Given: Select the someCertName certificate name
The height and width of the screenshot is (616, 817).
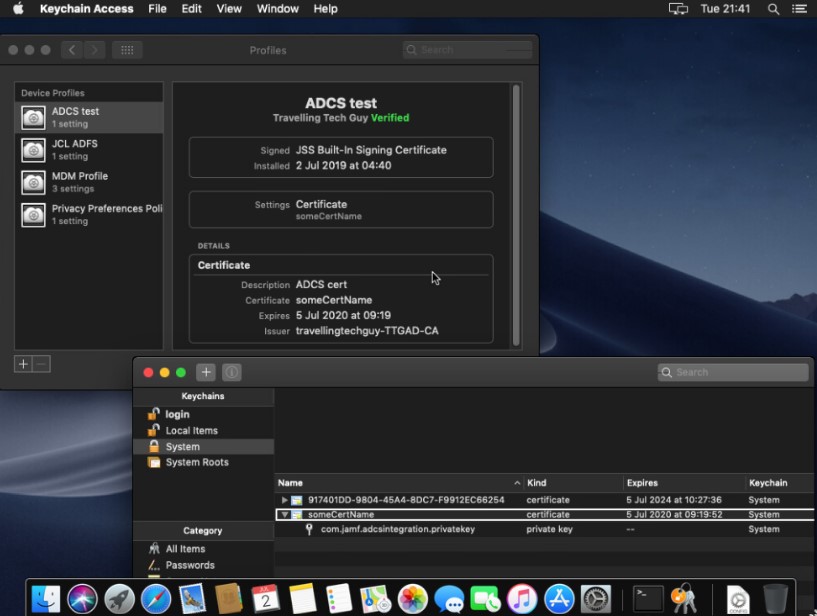Looking at the screenshot, I should (341, 514).
